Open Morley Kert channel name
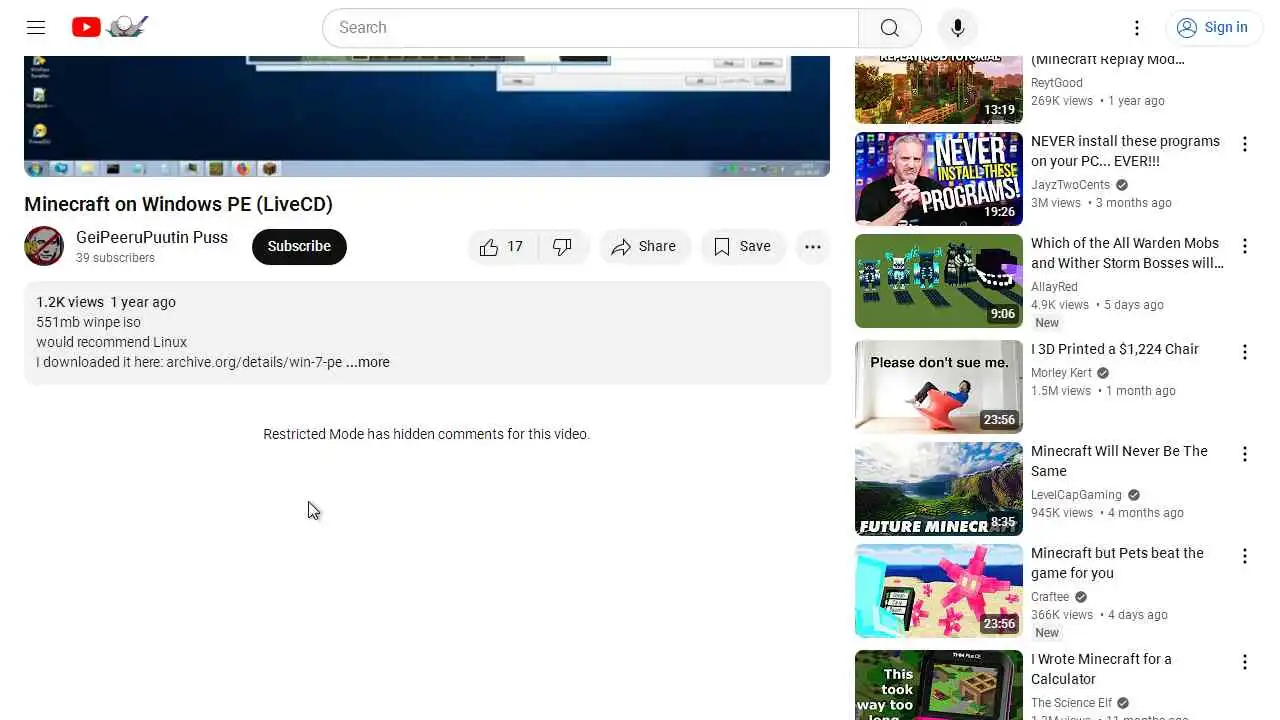 (1061, 373)
